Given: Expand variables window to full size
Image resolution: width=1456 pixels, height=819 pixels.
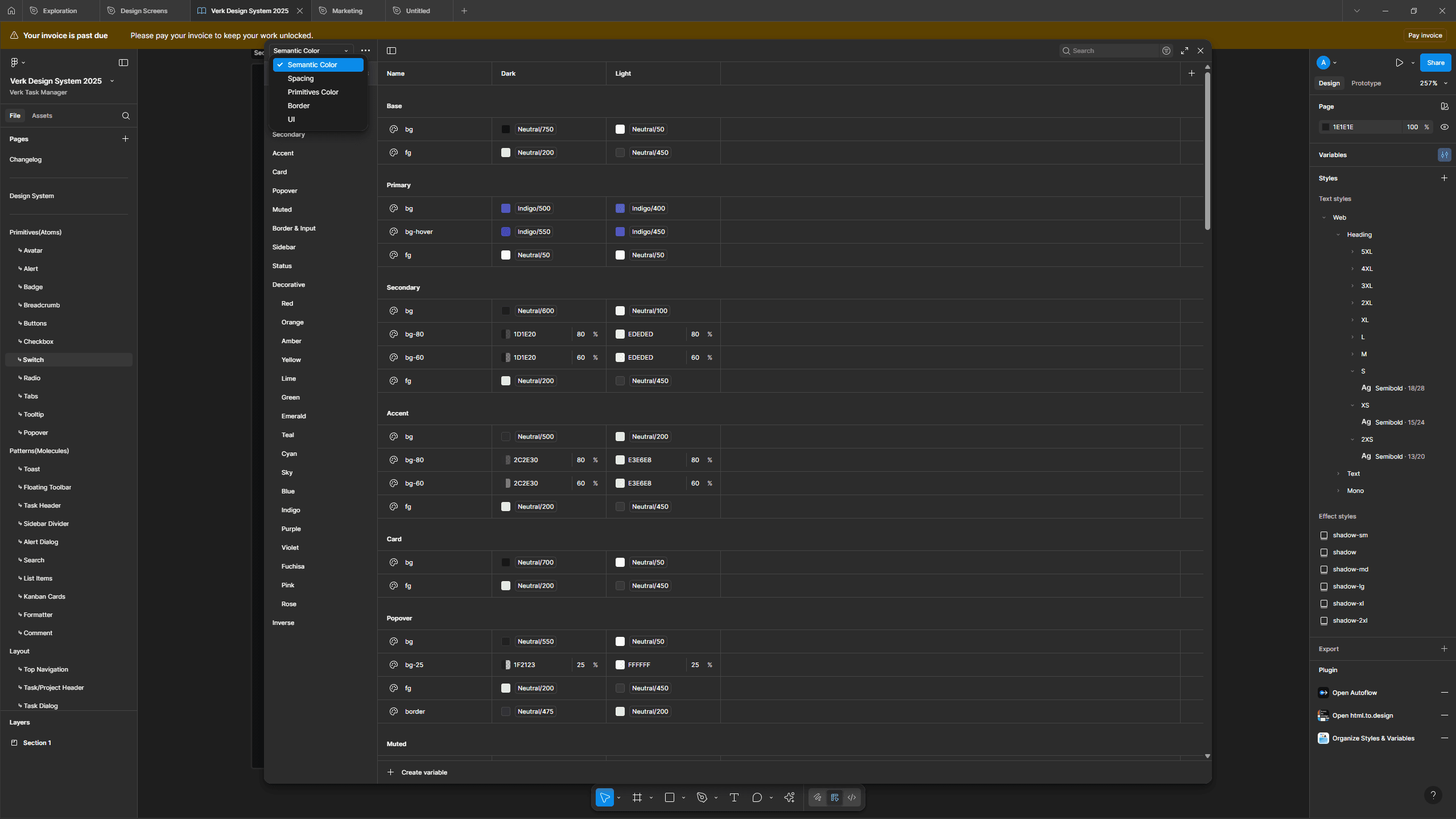Looking at the screenshot, I should point(1185,51).
